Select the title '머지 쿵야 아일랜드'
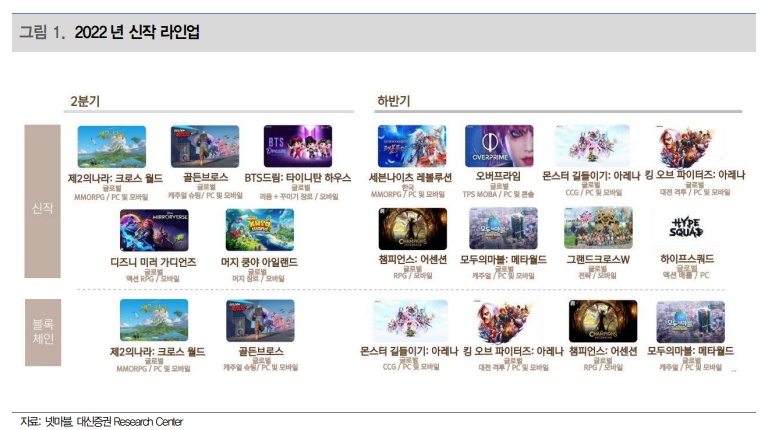Viewport: 764px width, 430px height. pos(259,262)
